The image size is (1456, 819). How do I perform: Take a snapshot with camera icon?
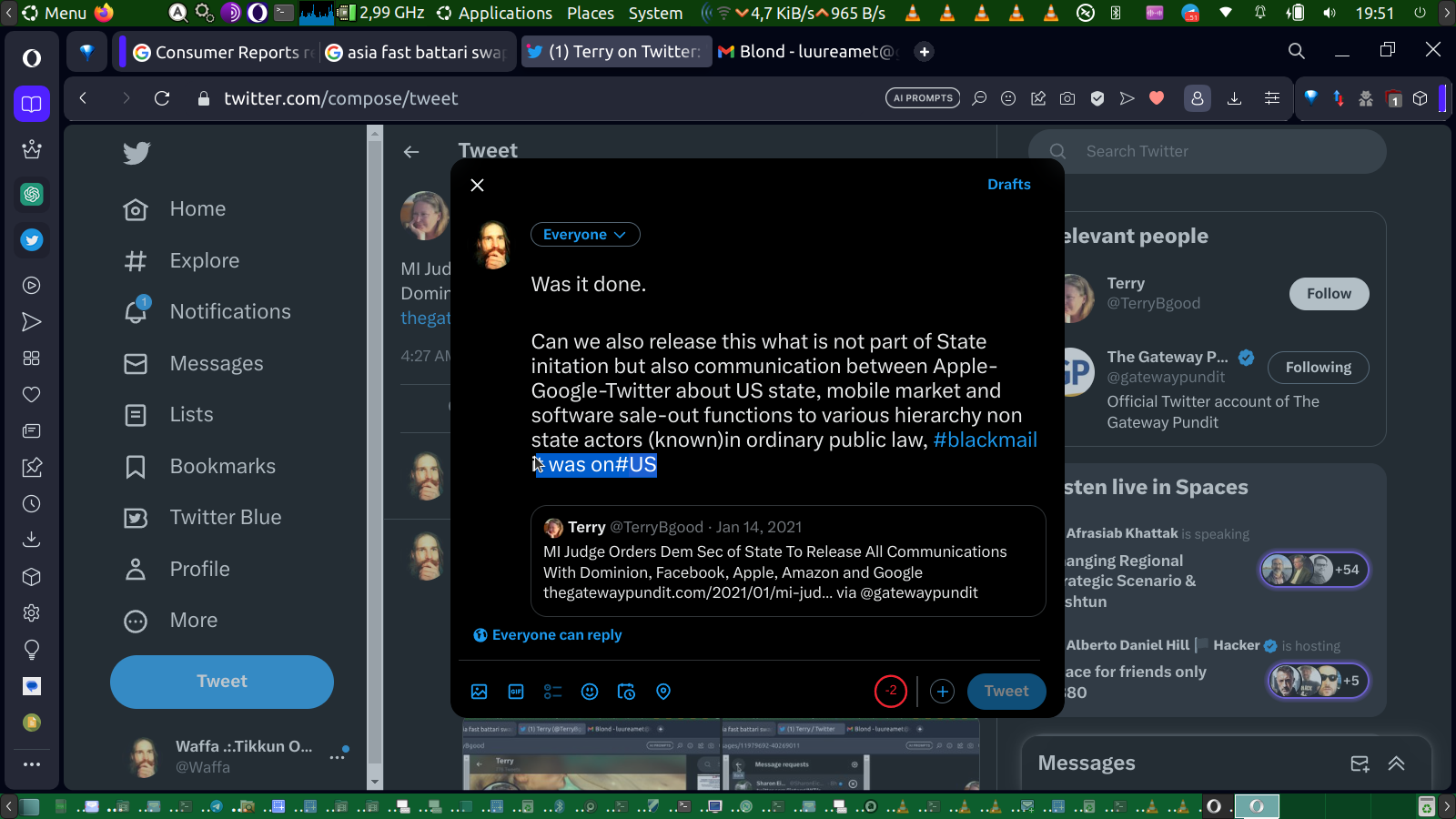coord(1067,98)
